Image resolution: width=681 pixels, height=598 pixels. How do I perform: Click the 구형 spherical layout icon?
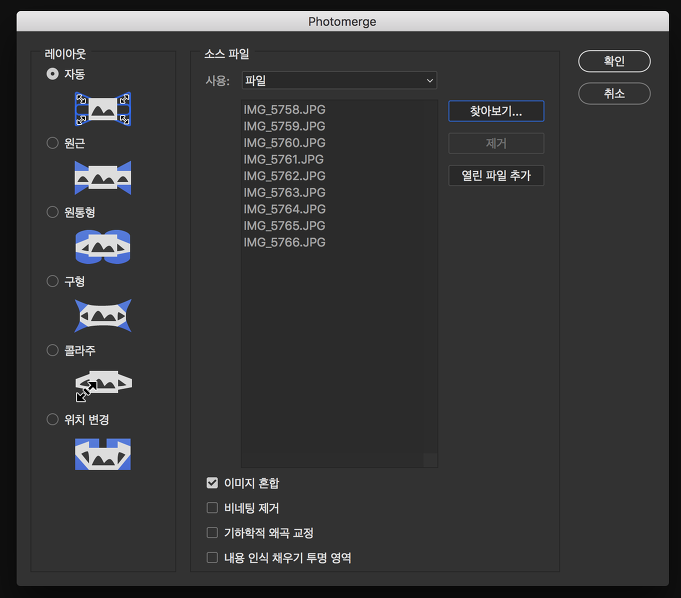103,316
